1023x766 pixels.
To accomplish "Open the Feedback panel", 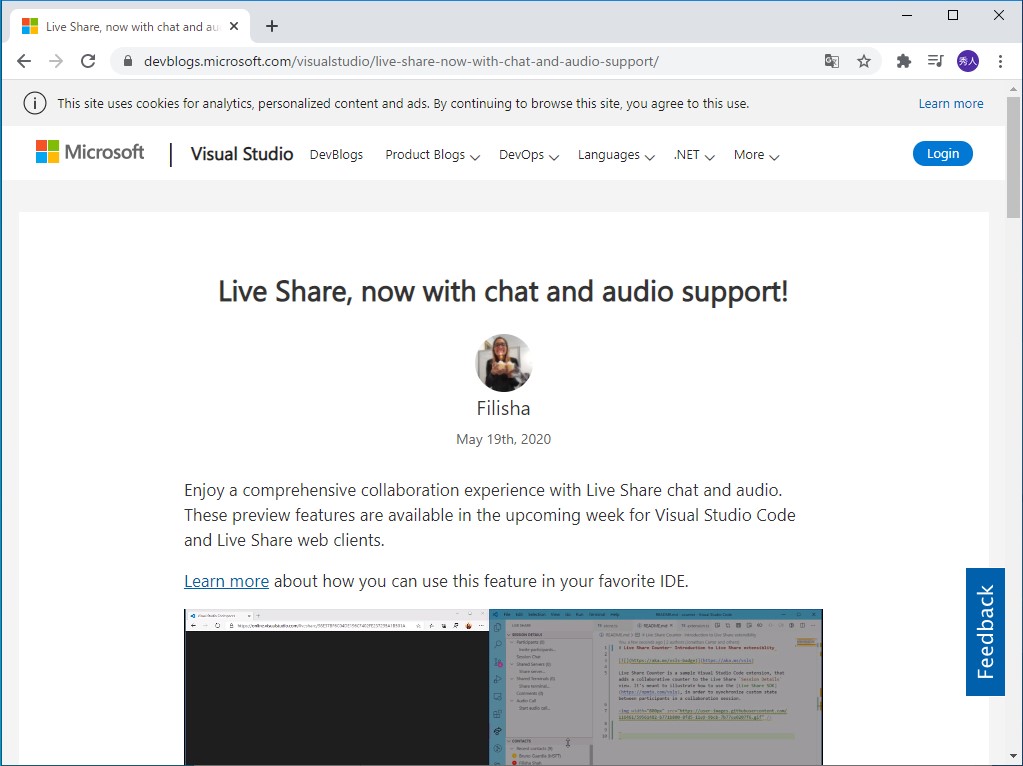I will coord(985,632).
